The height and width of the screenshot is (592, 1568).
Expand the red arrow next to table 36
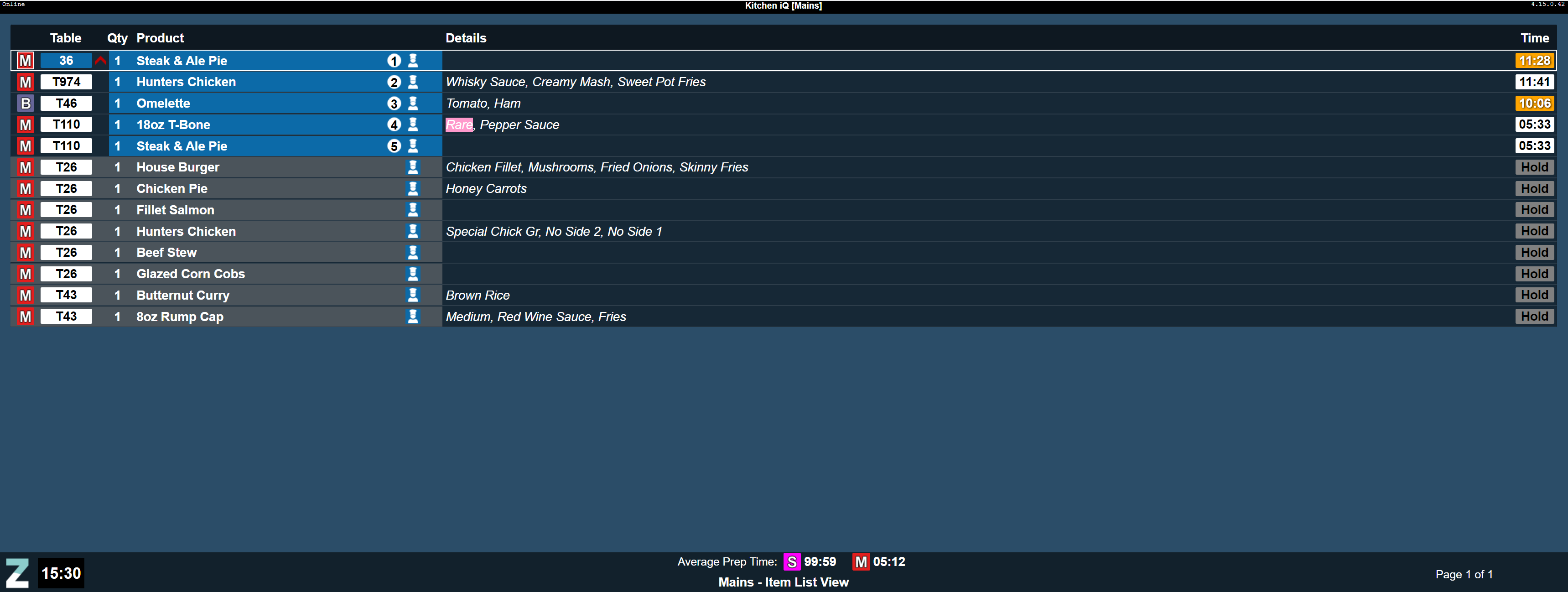tap(100, 60)
